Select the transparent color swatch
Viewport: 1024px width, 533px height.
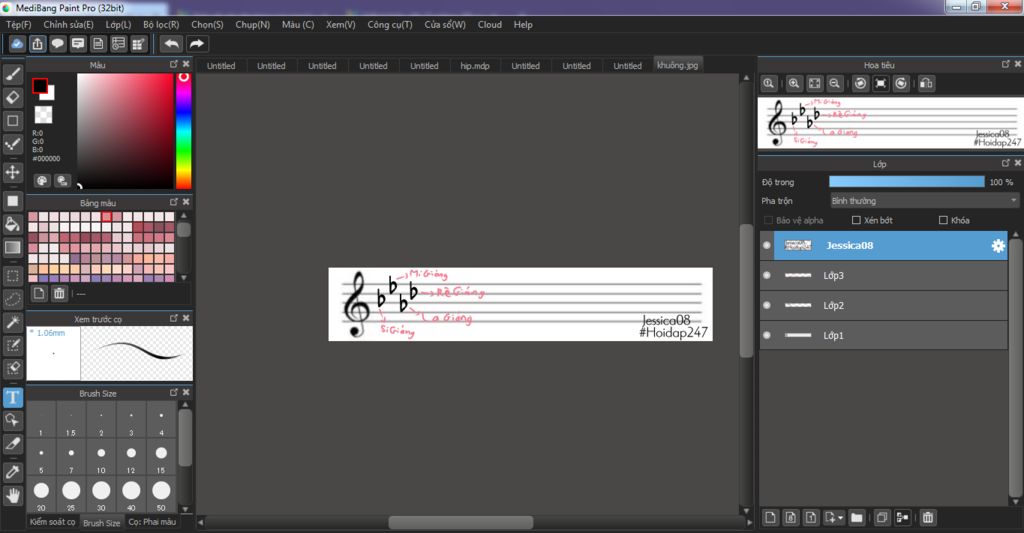coord(43,114)
